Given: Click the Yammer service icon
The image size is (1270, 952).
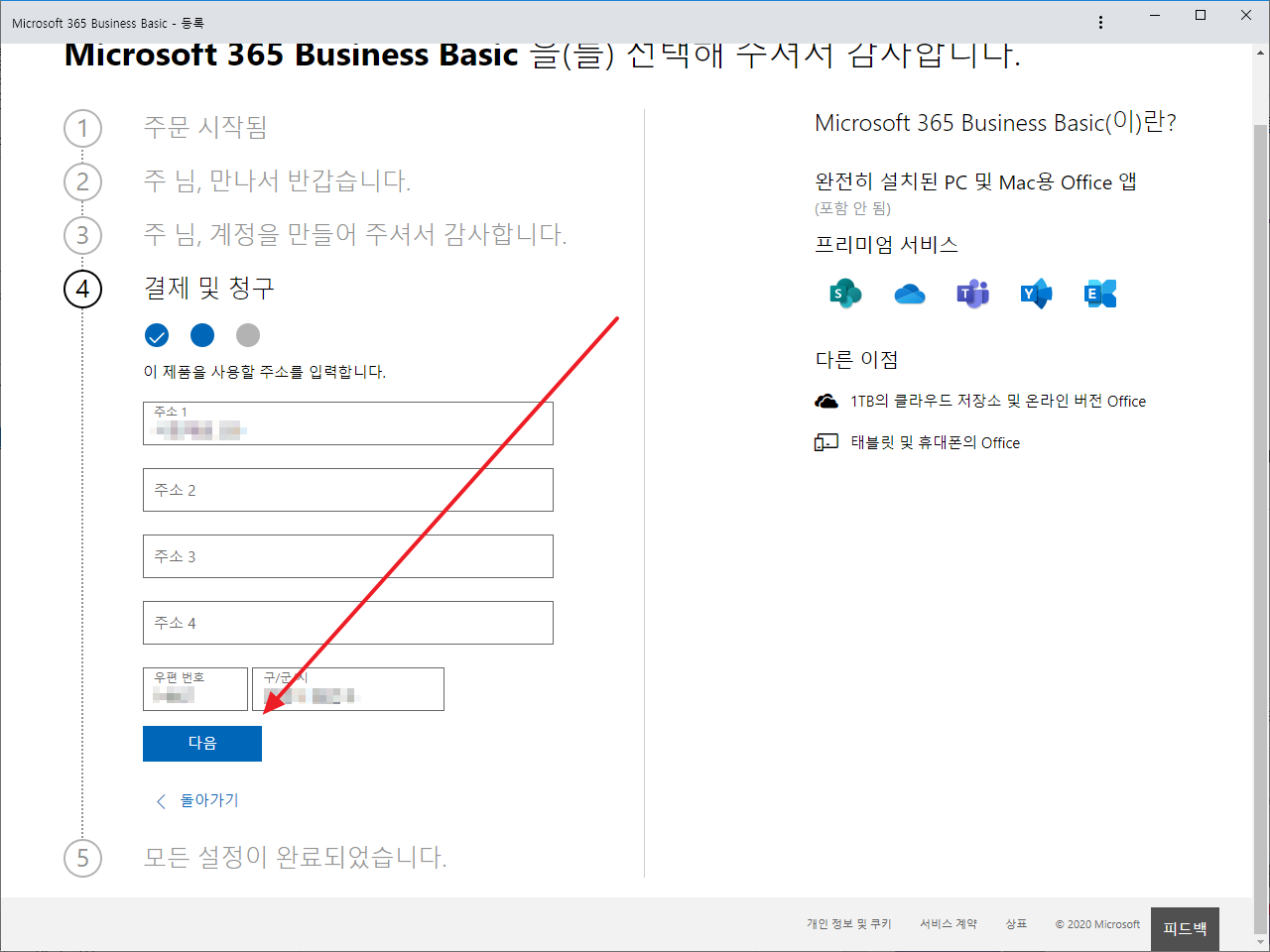Looking at the screenshot, I should (x=1036, y=294).
